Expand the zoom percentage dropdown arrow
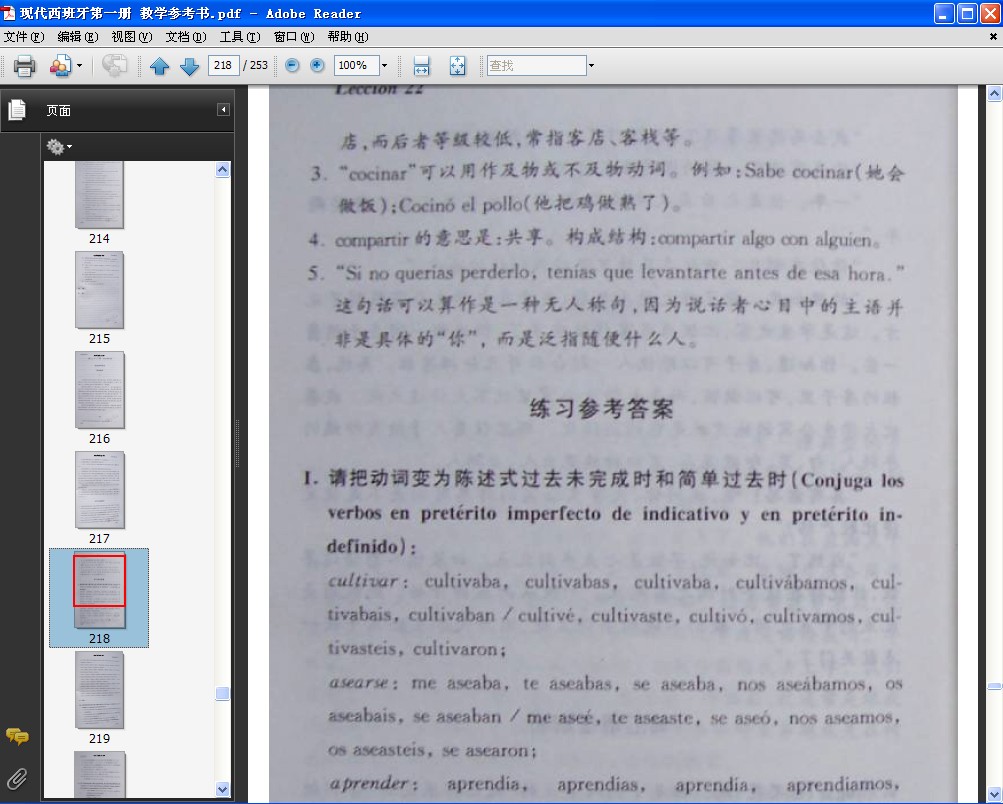Screen dimensions: 1003x804 tap(384, 65)
